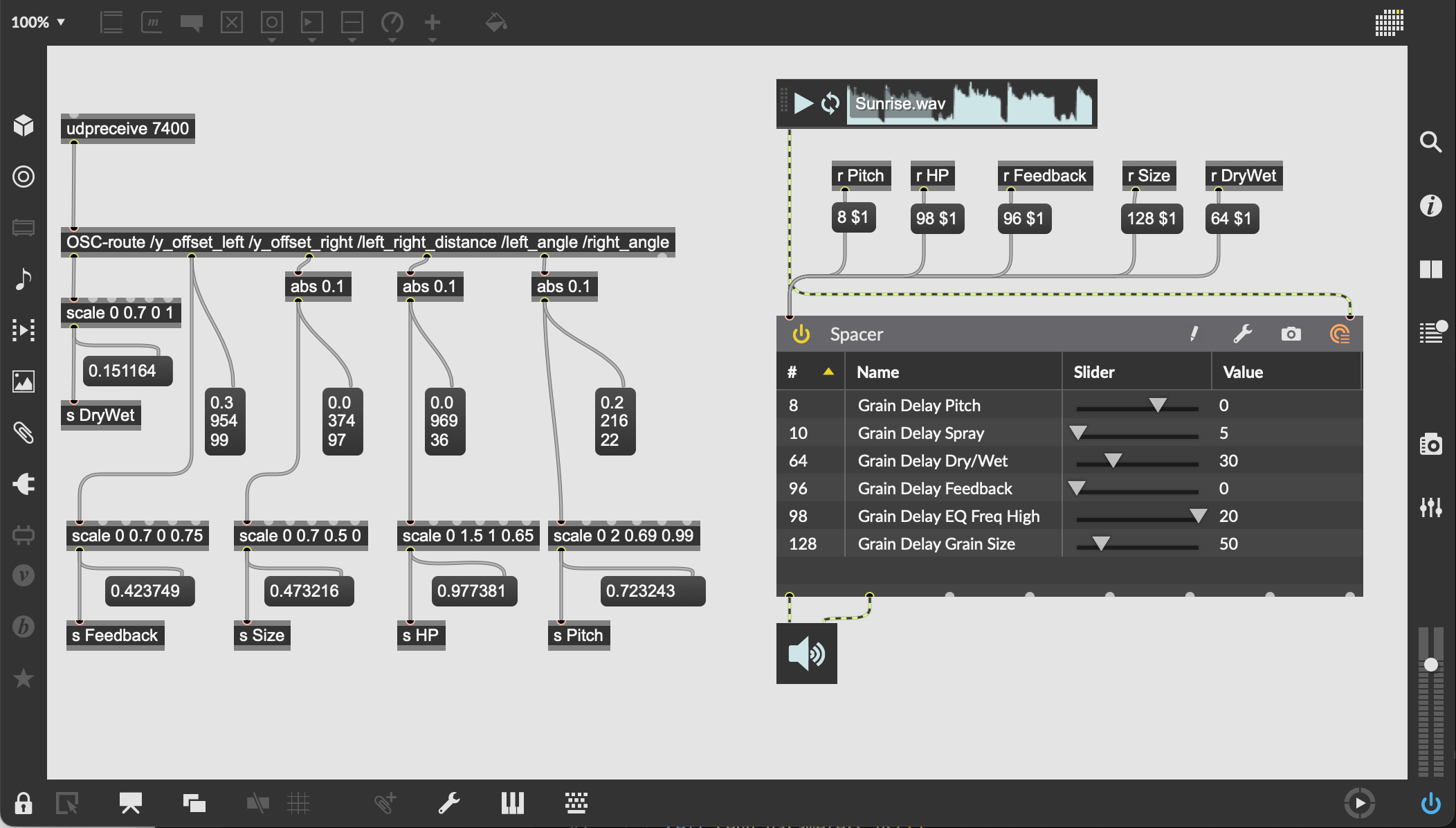Viewport: 1456px width, 828px height.
Task: Open the reference book icon in right sidebar
Action: tap(1430, 269)
